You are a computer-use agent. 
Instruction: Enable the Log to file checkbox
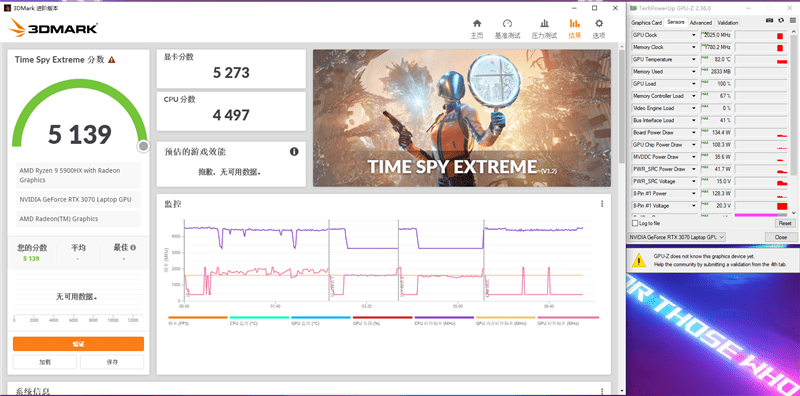point(635,223)
